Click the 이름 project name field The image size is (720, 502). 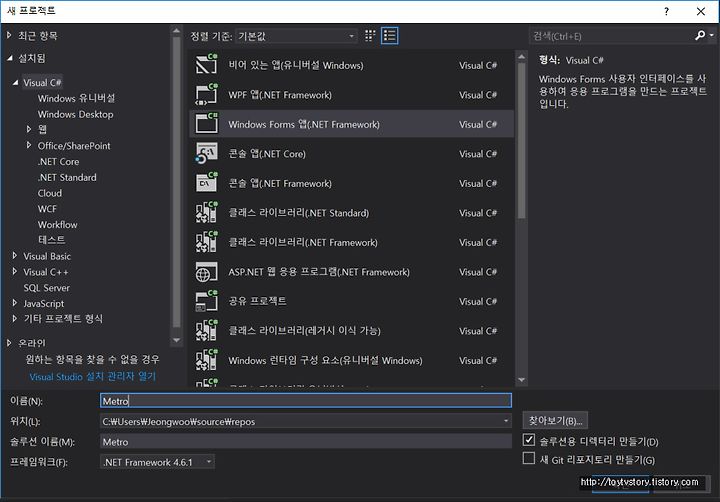305,400
